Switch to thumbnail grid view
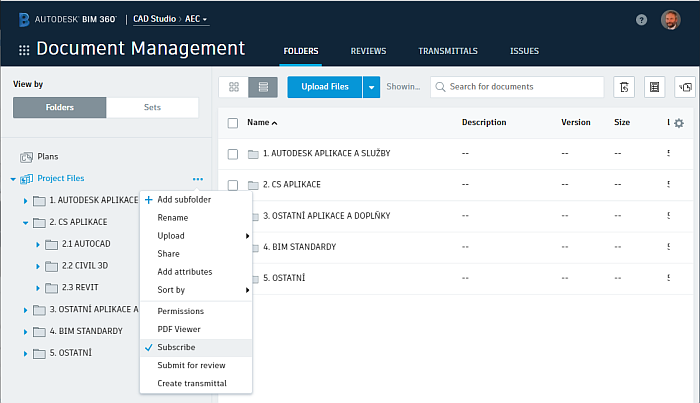The height and width of the screenshot is (403, 700). tap(233, 87)
